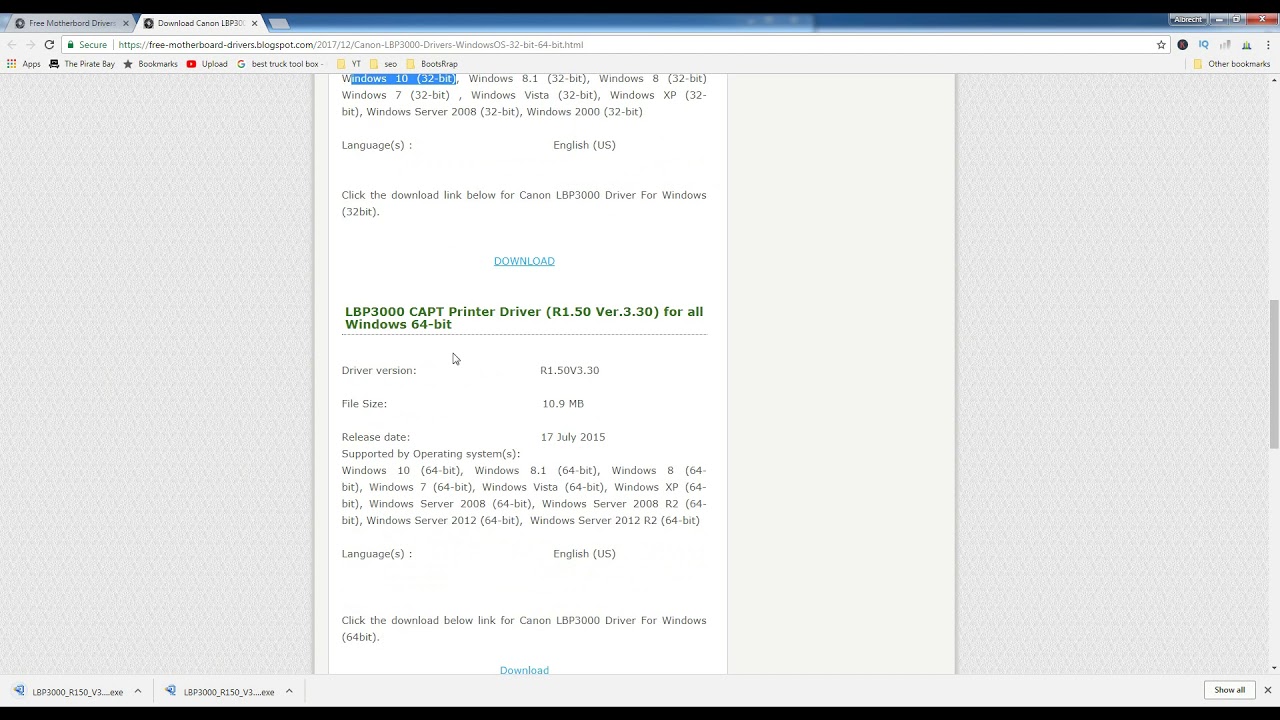
Task: Click the URL in the address bar
Action: click(x=351, y=44)
